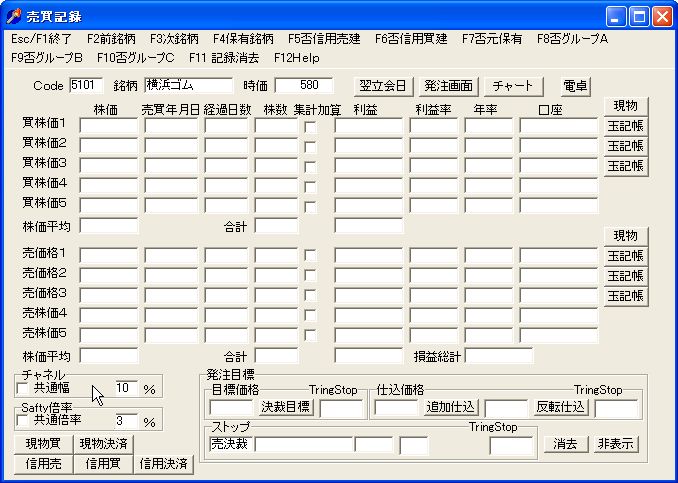
Task: Click the 非表示 button
Action: click(616, 444)
